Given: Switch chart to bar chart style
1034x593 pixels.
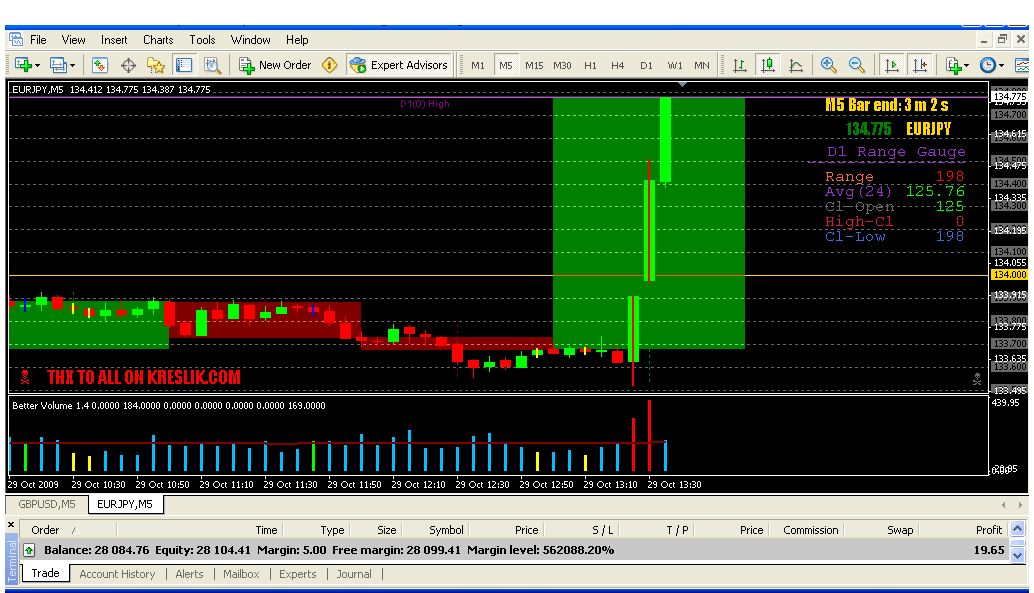Looking at the screenshot, I should [740, 65].
